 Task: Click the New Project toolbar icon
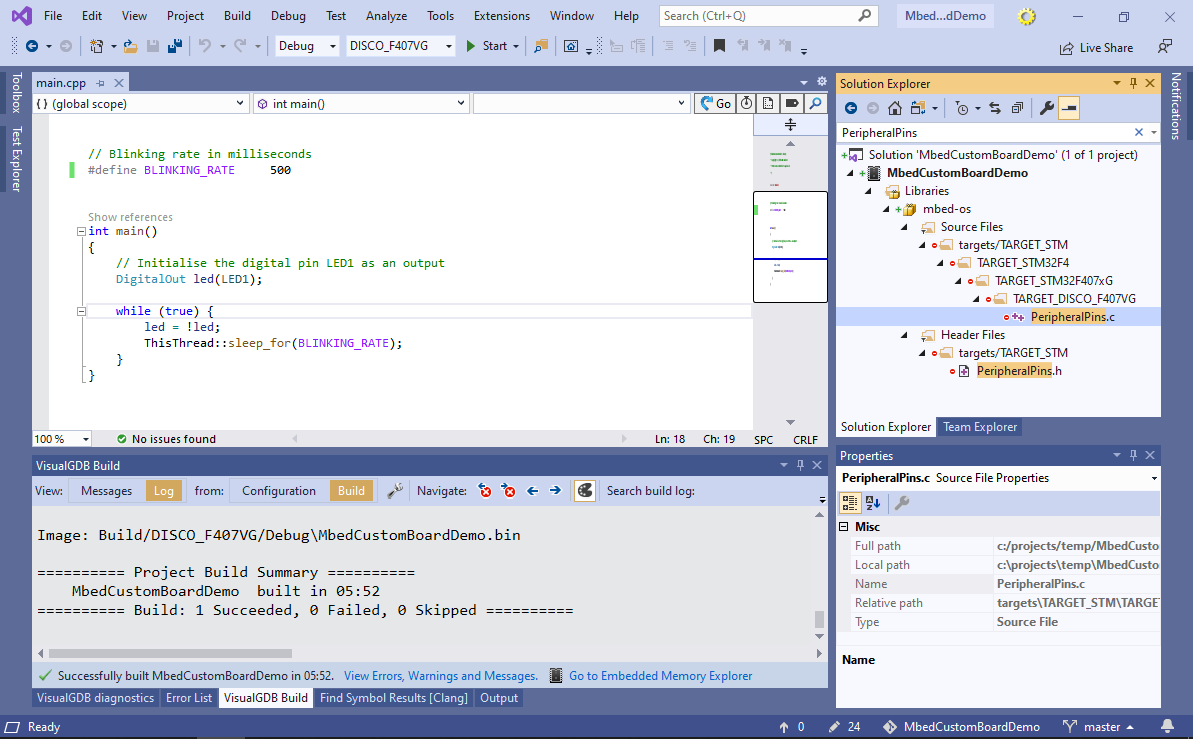[x=96, y=46]
